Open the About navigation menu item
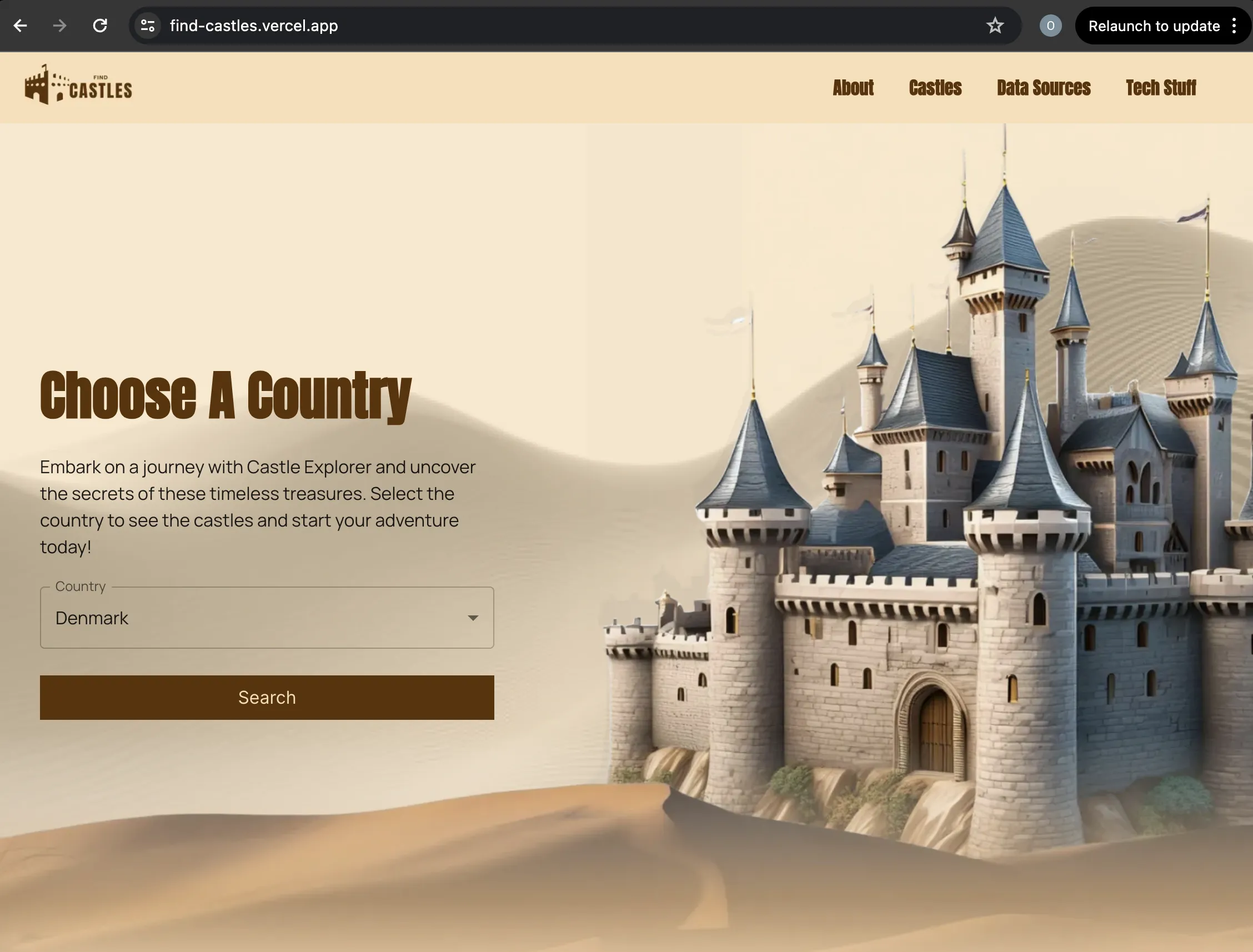 852,87
